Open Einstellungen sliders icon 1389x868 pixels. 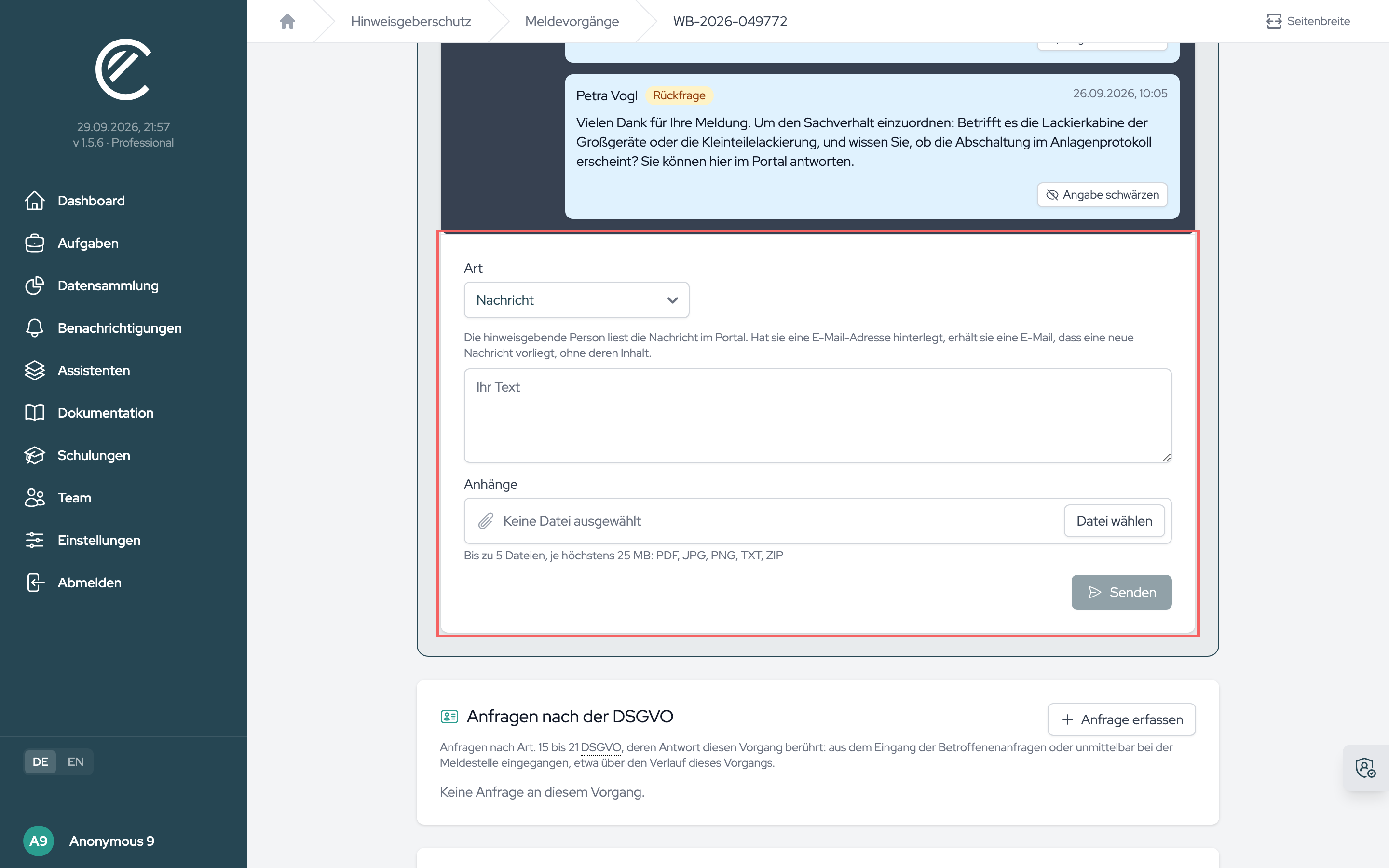pyautogui.click(x=34, y=540)
